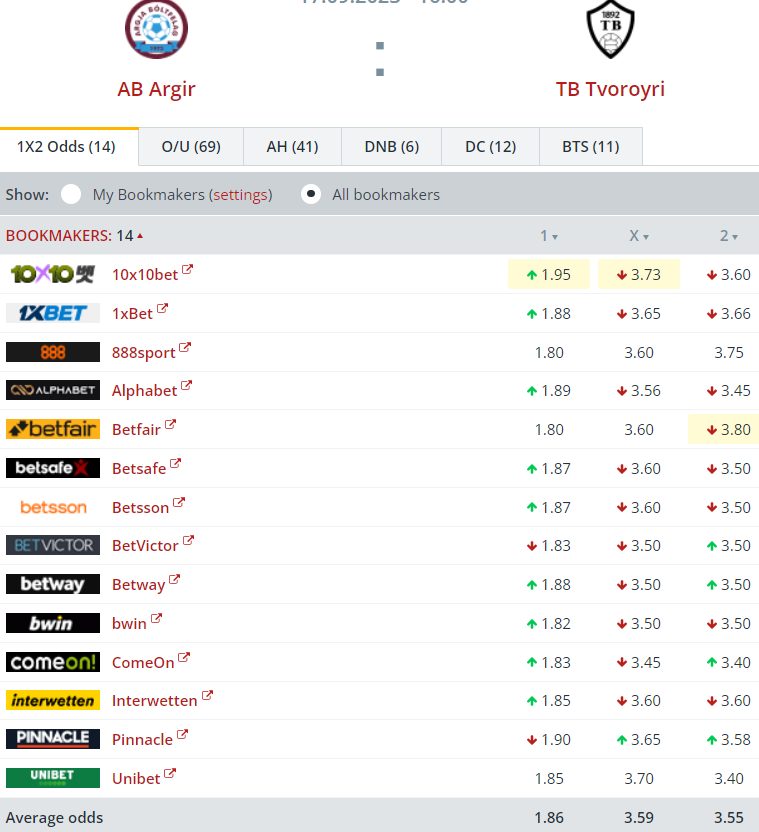Click the 10x10bet bookmaker logo
Image resolution: width=759 pixels, height=832 pixels.
[x=52, y=274]
